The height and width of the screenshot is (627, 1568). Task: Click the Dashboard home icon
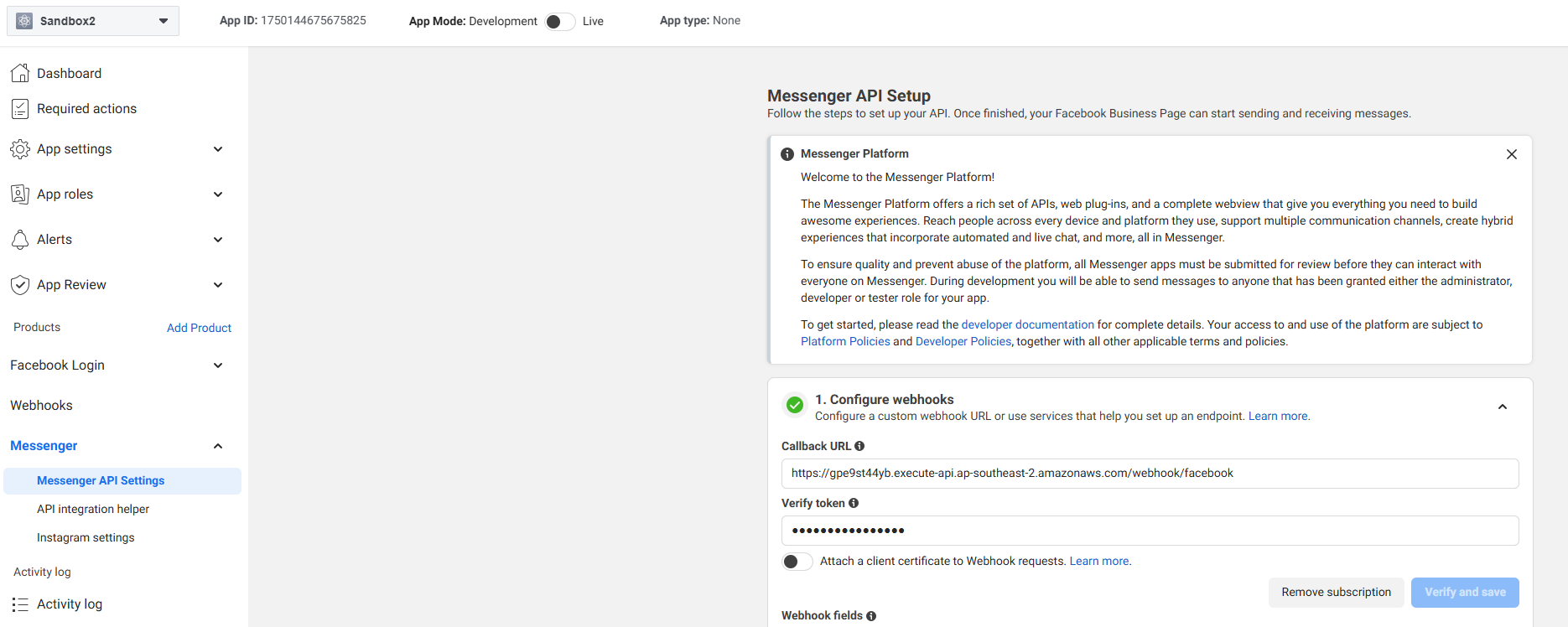click(20, 74)
